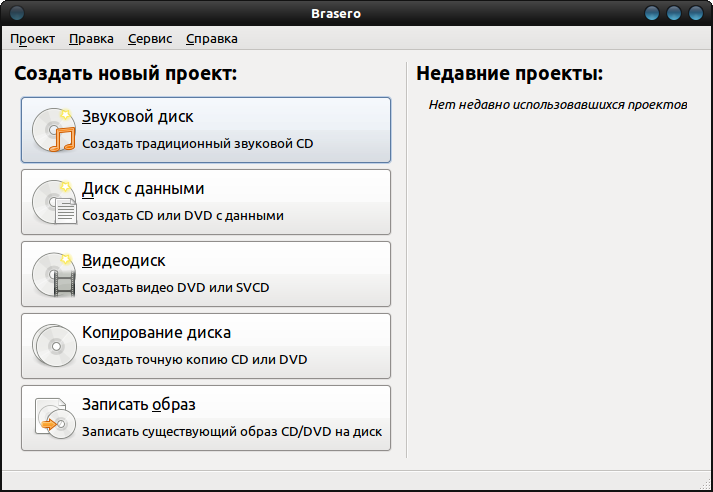Screen dimensions: 713x492
Task: Click the window menu icon in title bar left
Action: click(17, 13)
